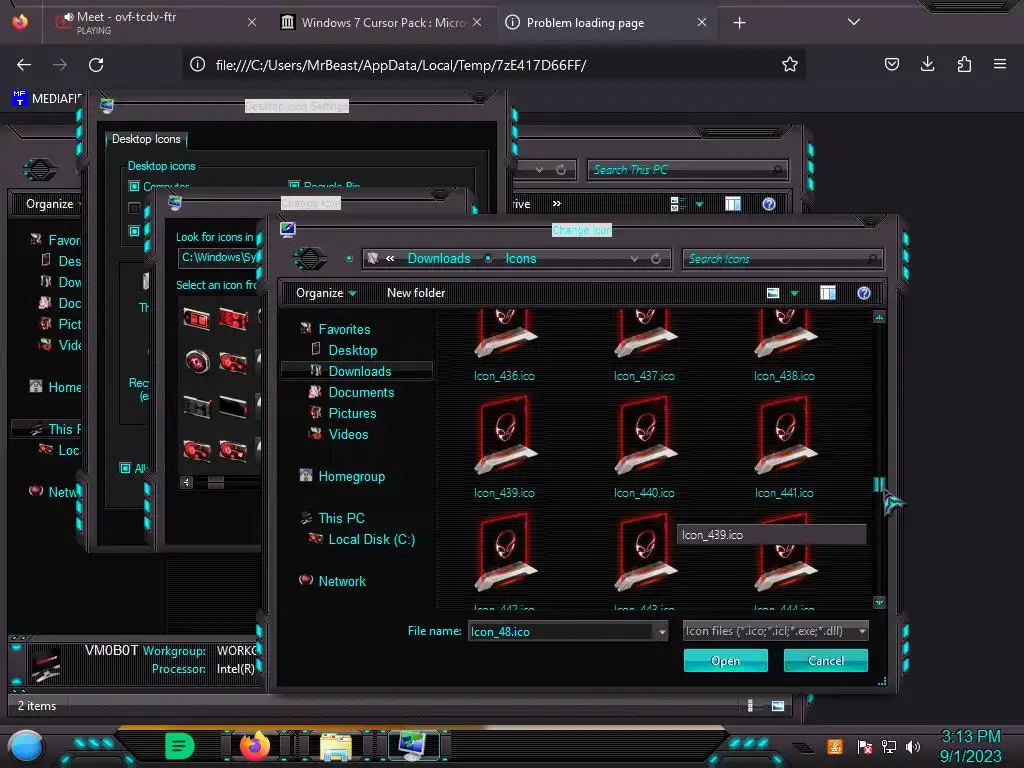Viewport: 1024px width, 768px height.
Task: Select Favorites in the navigation tree
Action: pos(344,329)
